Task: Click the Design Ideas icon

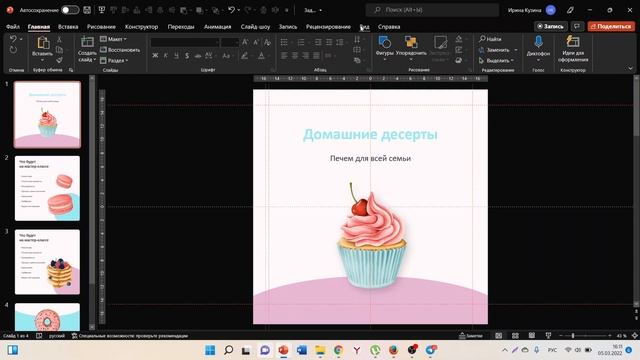Action: point(573,41)
